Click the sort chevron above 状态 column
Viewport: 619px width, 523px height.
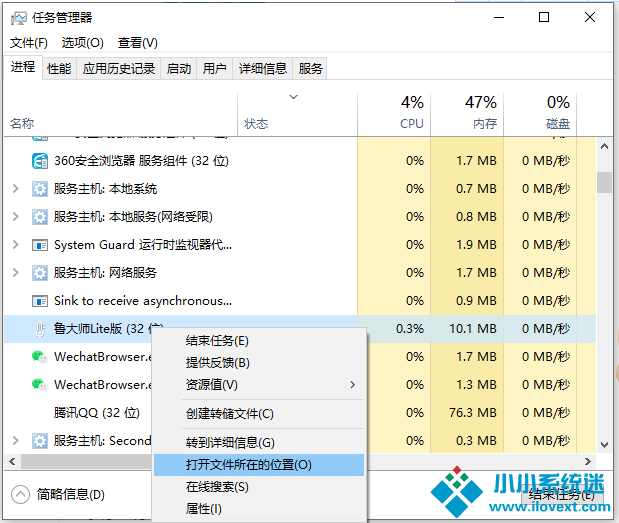(x=293, y=97)
